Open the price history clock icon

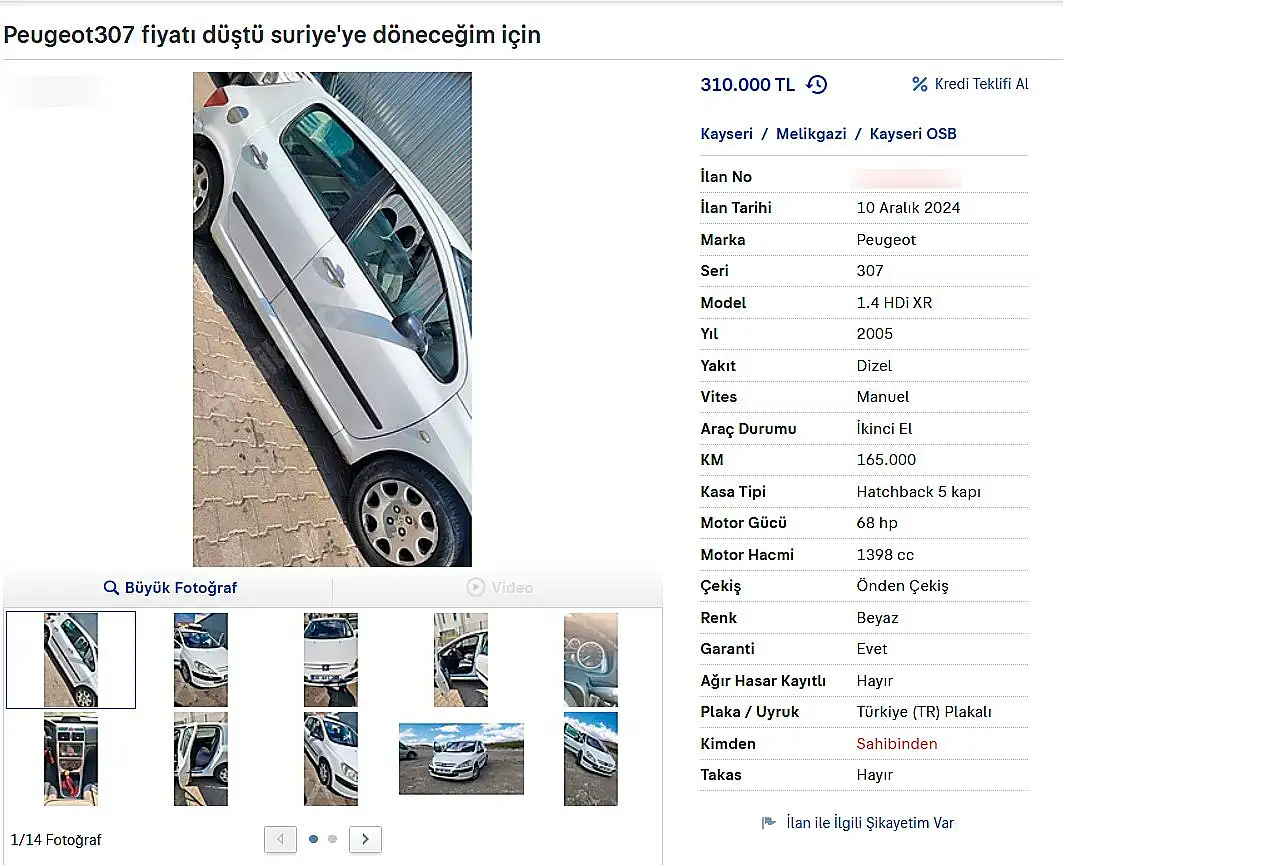[817, 85]
